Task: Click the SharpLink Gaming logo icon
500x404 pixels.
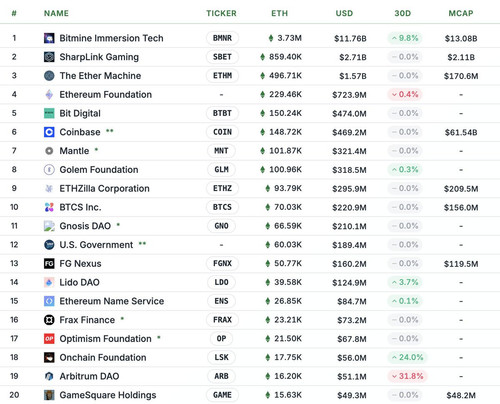Action: click(49, 57)
